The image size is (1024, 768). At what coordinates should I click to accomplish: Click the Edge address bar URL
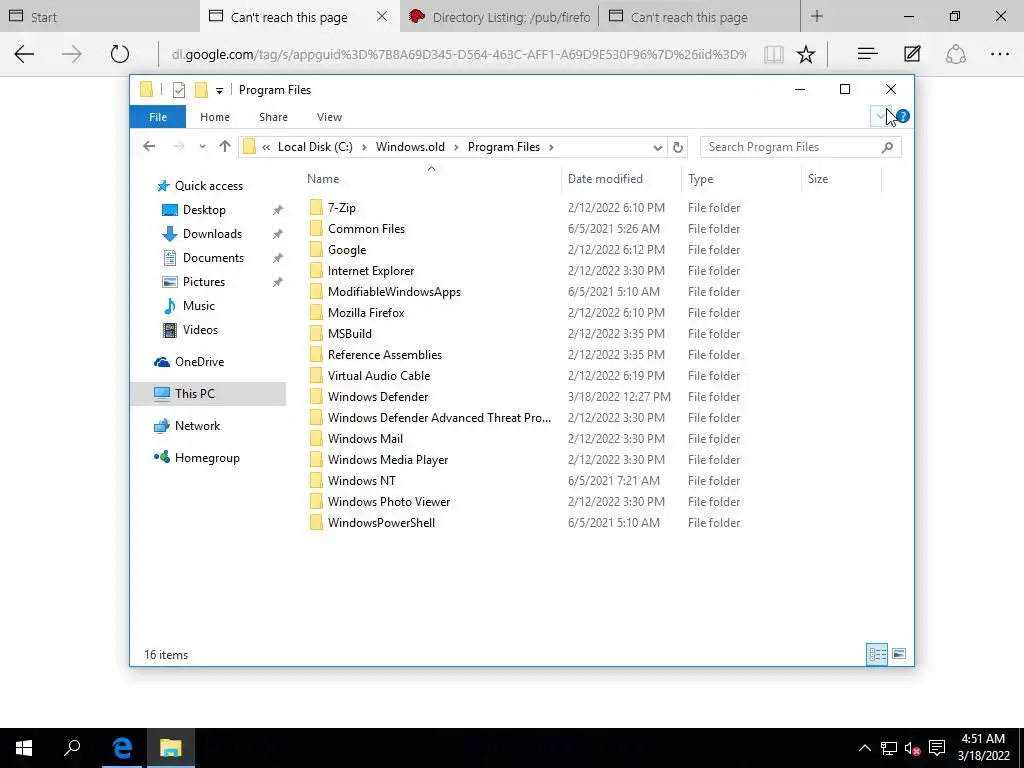[458, 54]
